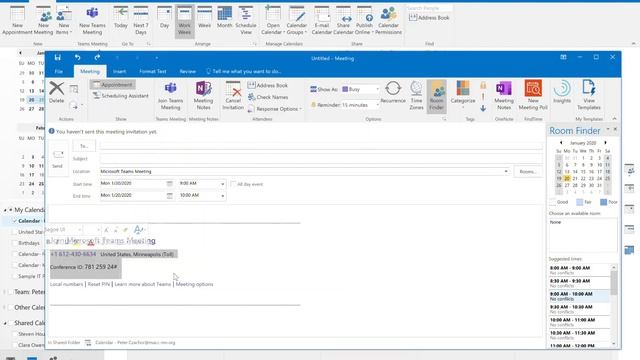
Task: Collapse the My Calendars group
Action: [x=5, y=210]
